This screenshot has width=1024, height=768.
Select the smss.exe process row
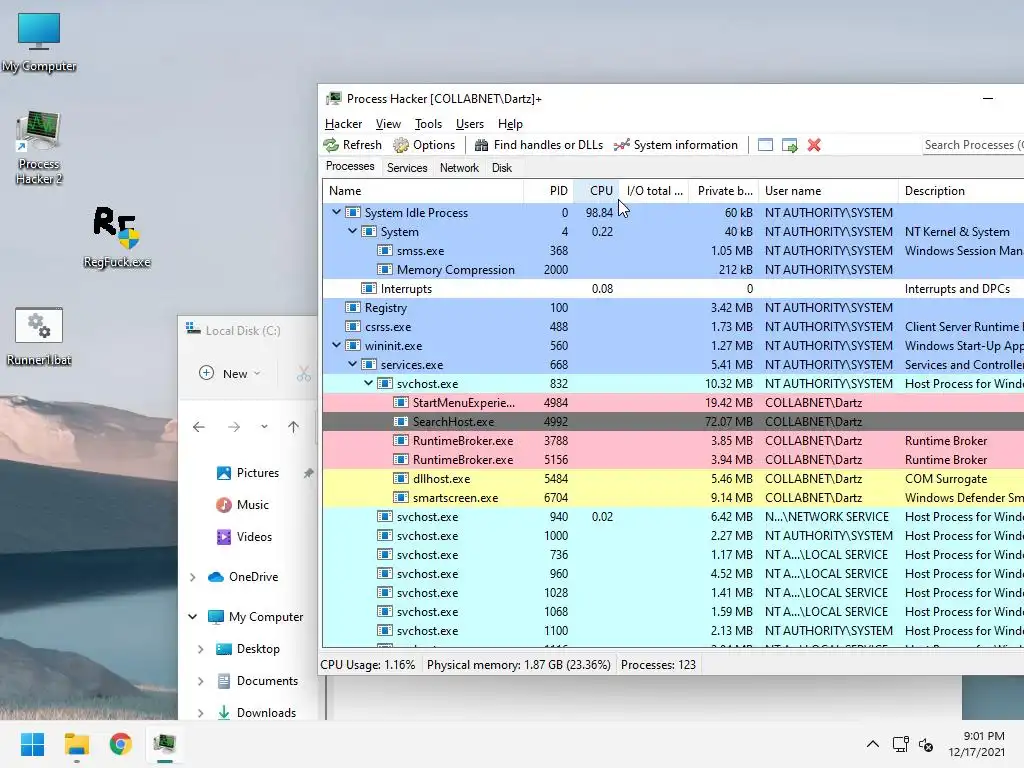[x=673, y=251]
